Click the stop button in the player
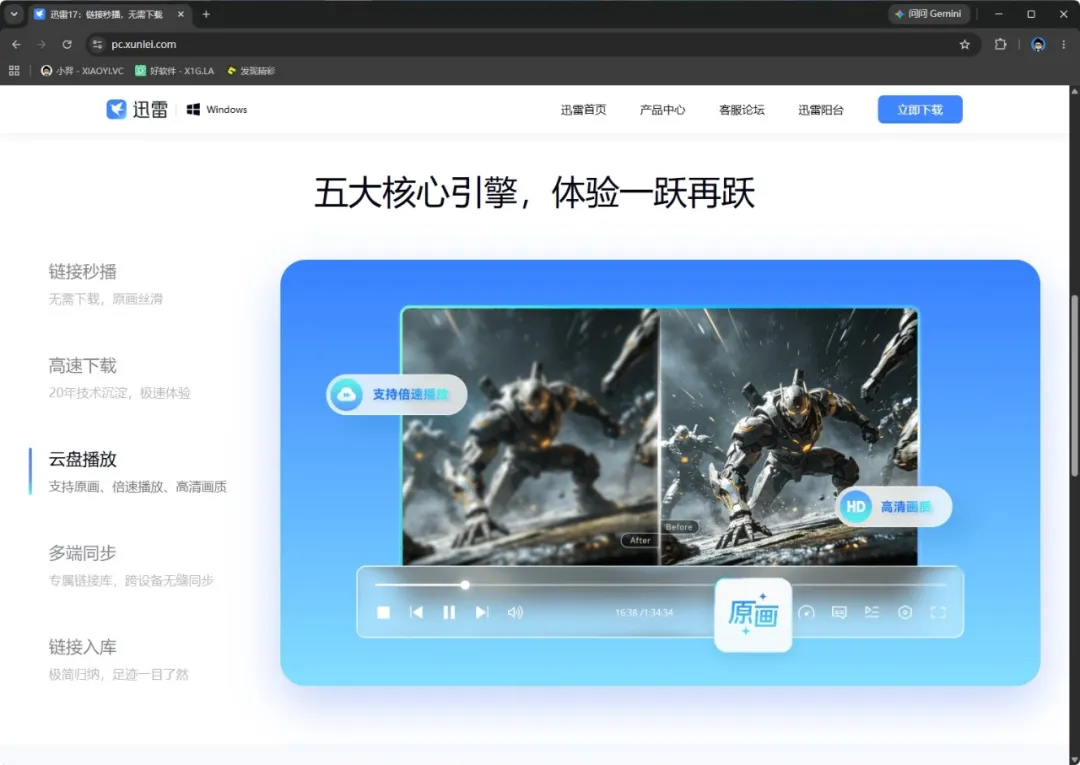 point(384,612)
